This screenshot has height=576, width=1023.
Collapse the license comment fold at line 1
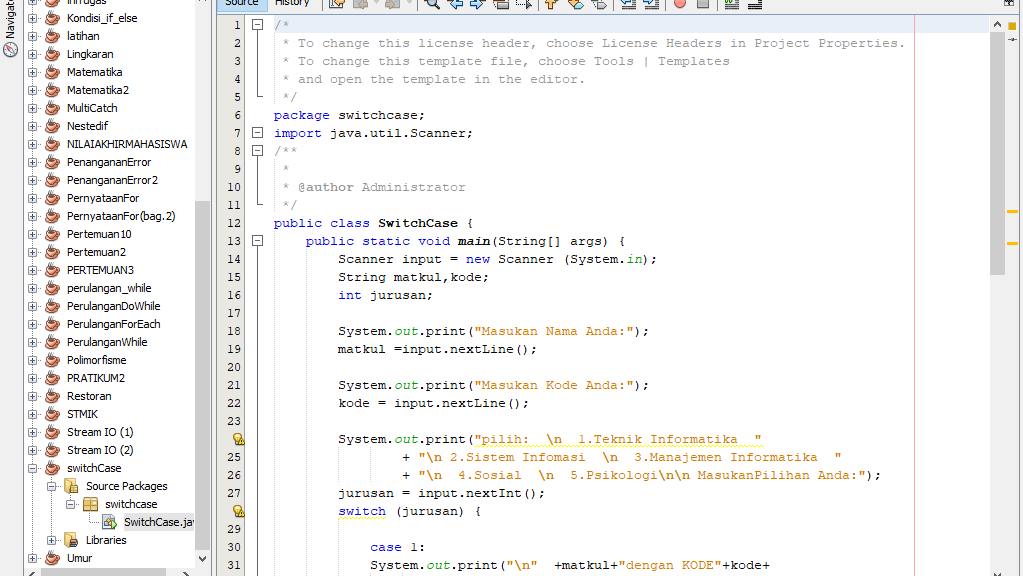click(258, 24)
